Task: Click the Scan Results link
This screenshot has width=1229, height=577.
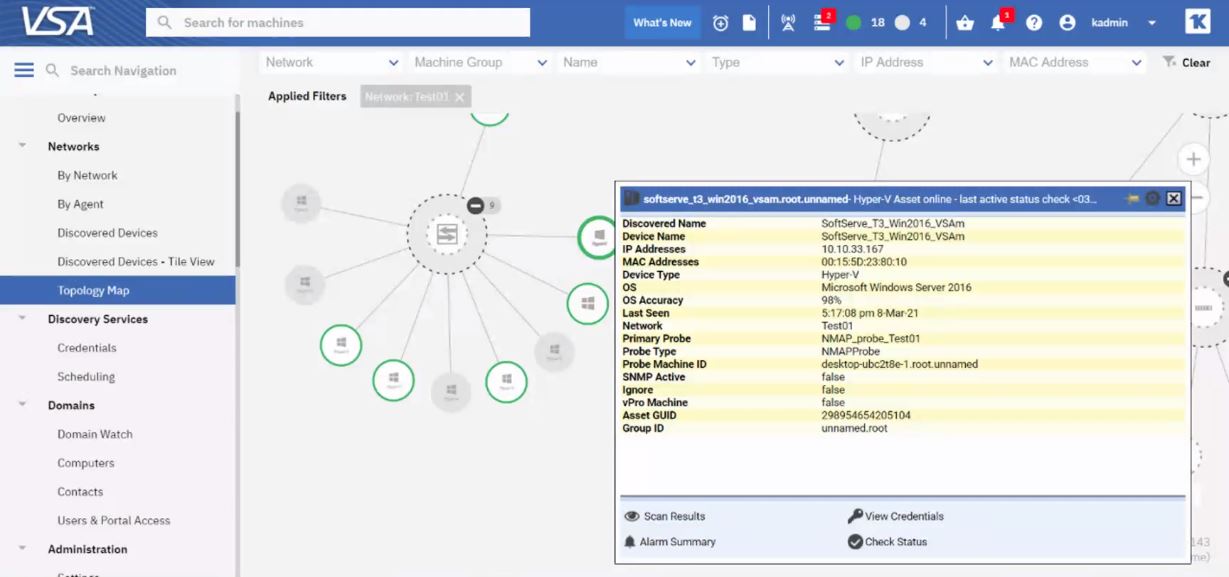Action: pos(675,516)
